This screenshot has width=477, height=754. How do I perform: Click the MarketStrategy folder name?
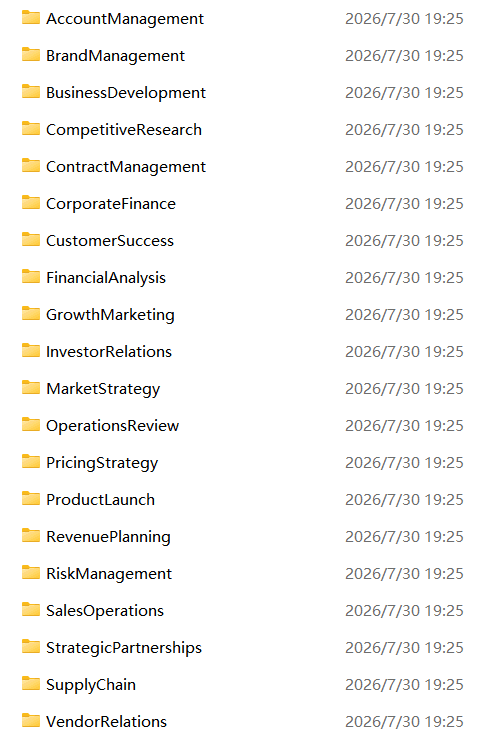click(103, 389)
